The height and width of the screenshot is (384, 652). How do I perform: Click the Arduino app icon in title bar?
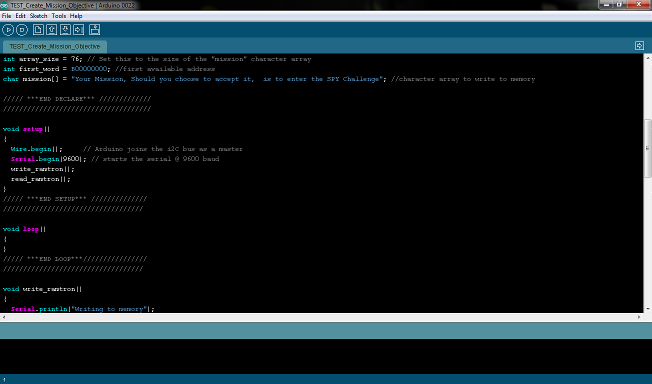[x=4, y=5]
